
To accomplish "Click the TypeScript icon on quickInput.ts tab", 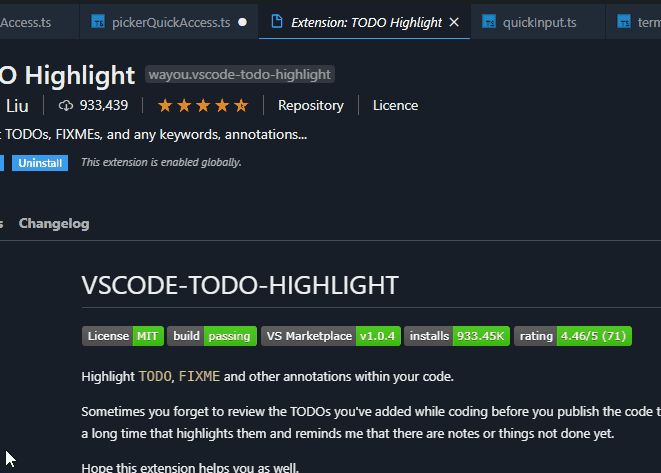I will pyautogui.click(x=489, y=22).
